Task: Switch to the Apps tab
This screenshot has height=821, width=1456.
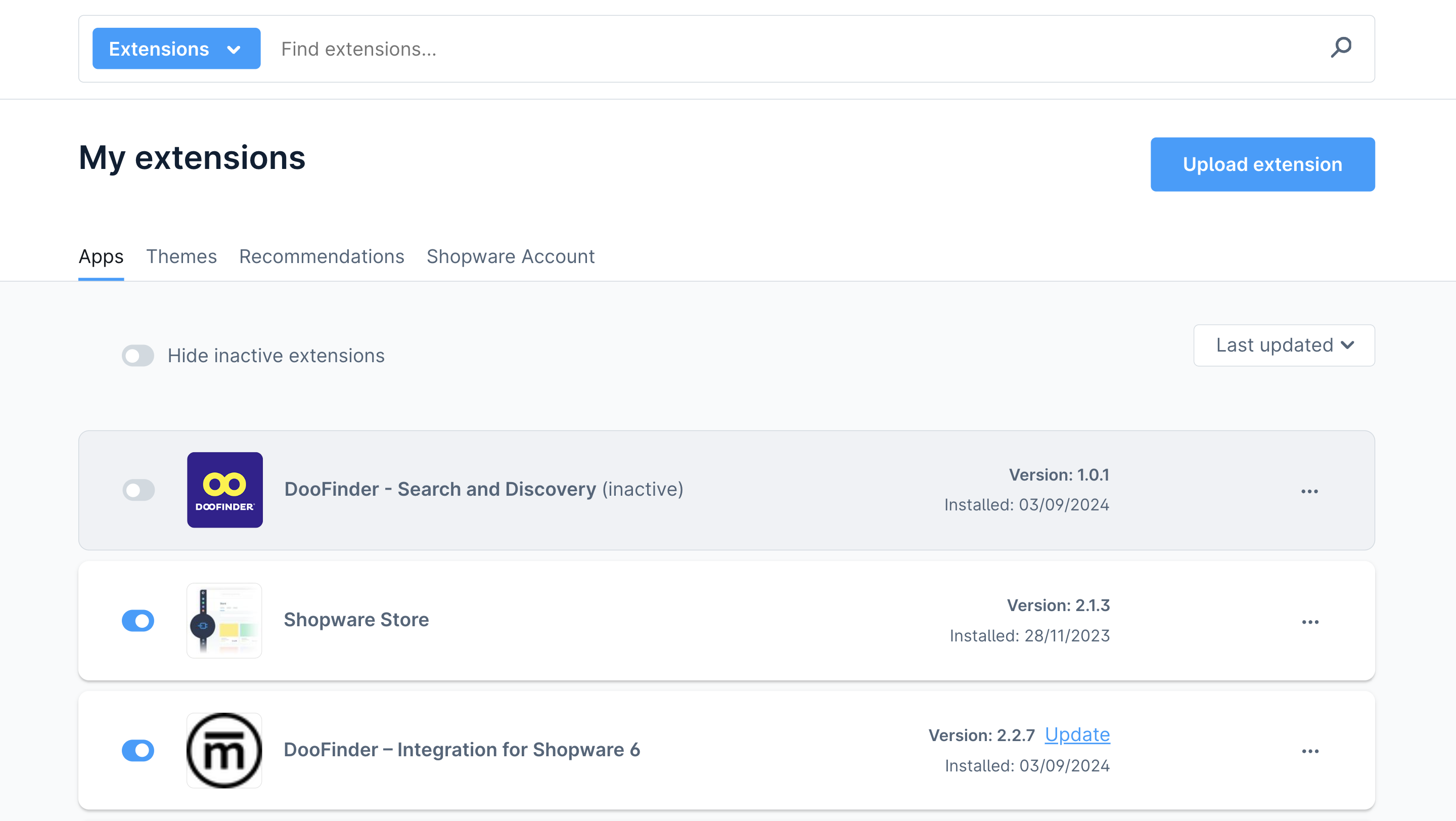Action: click(101, 256)
